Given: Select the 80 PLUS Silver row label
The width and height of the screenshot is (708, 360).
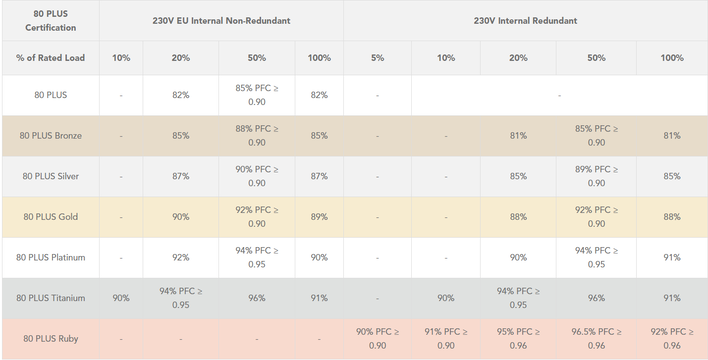Looking at the screenshot, I should pyautogui.click(x=51, y=176).
